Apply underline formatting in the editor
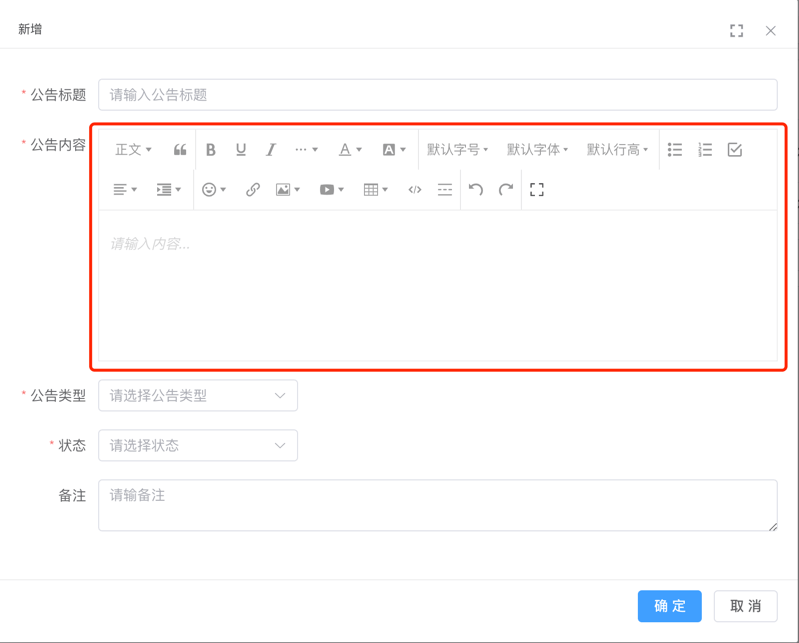 [240, 150]
